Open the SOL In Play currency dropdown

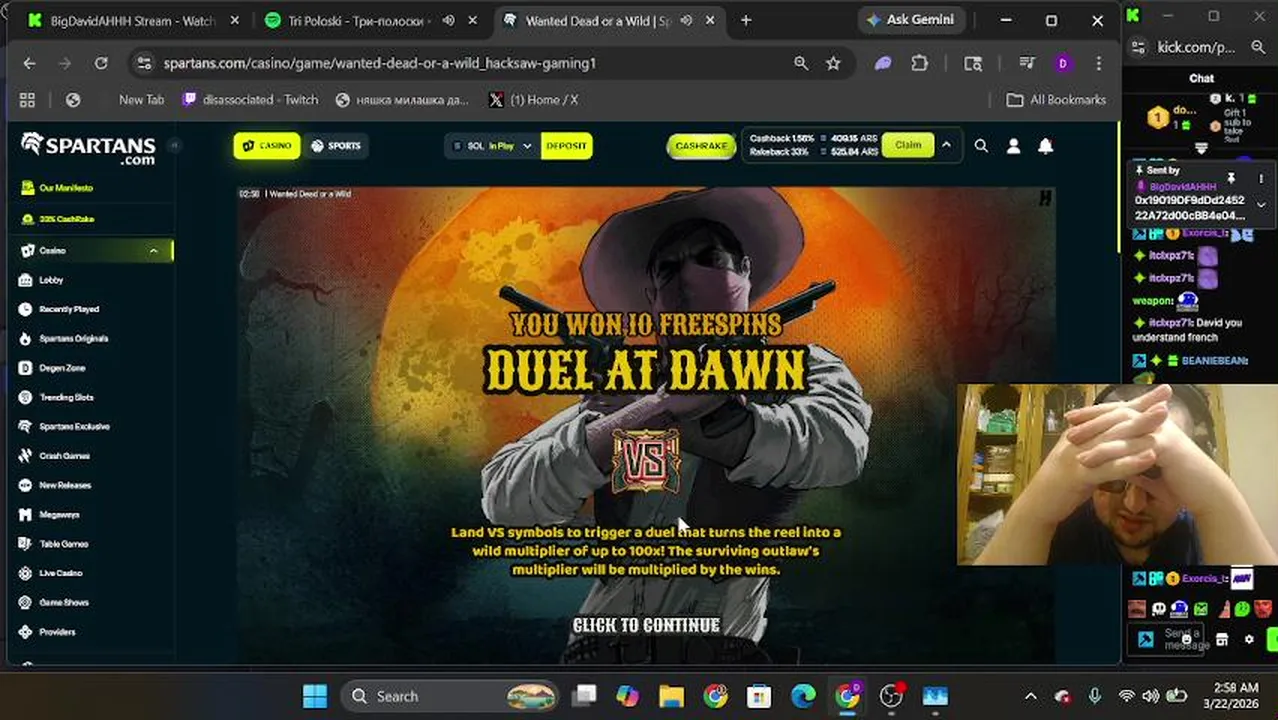pos(492,146)
